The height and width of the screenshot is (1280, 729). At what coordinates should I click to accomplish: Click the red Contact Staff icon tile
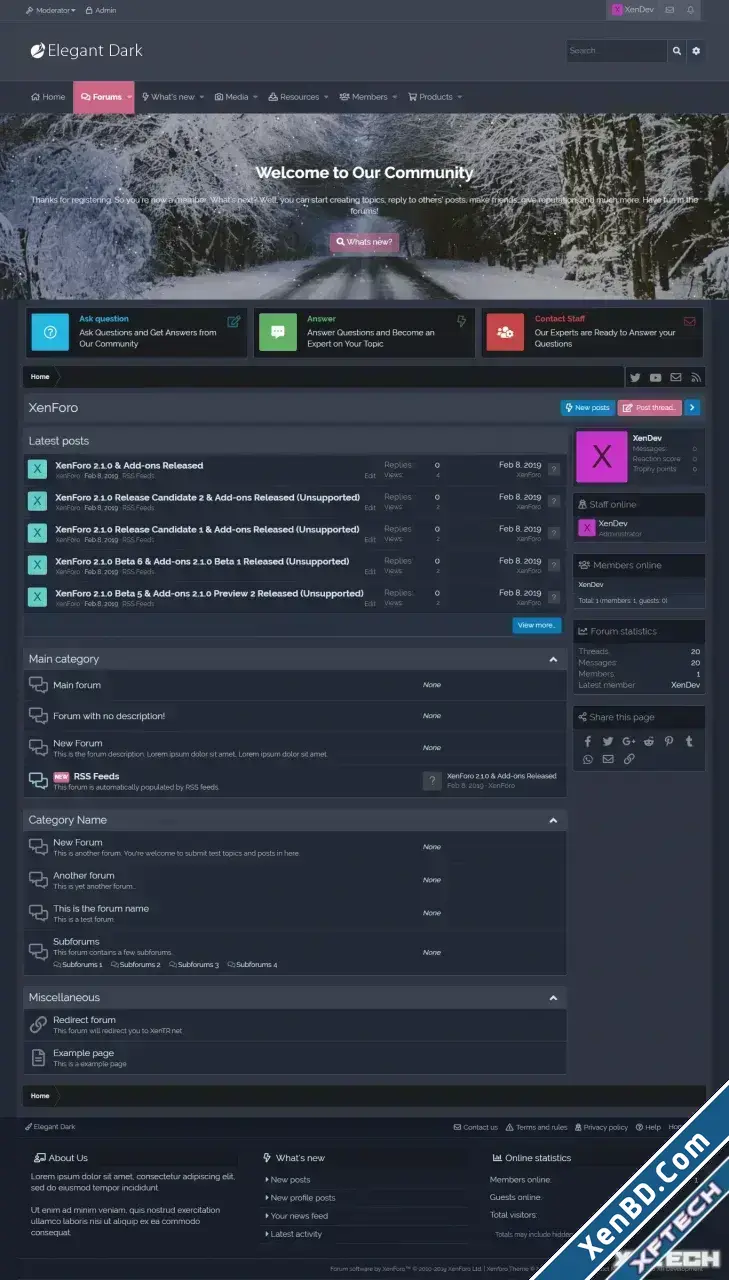click(505, 332)
